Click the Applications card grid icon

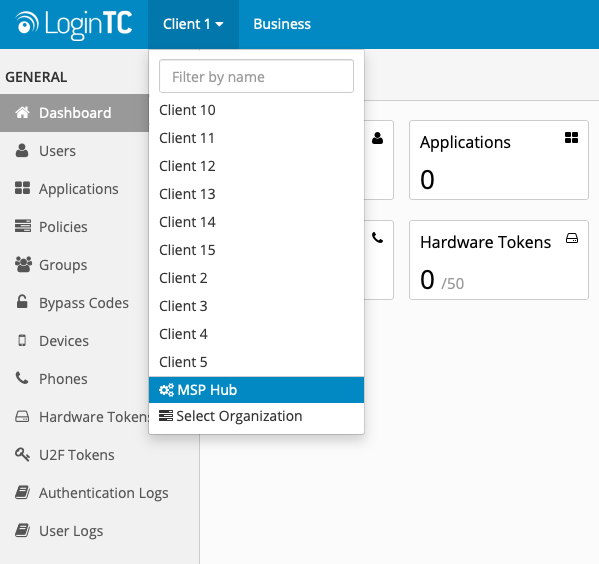click(x=571, y=138)
